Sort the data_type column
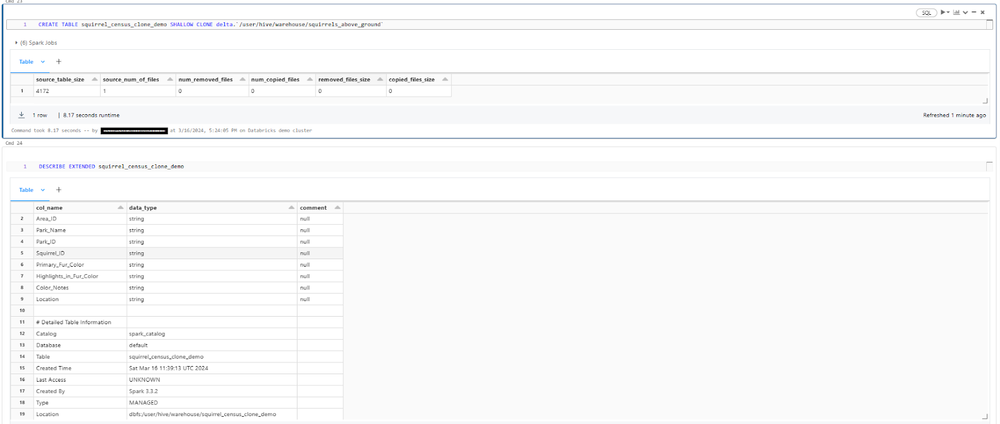This screenshot has height=424, width=1000. 291,207
